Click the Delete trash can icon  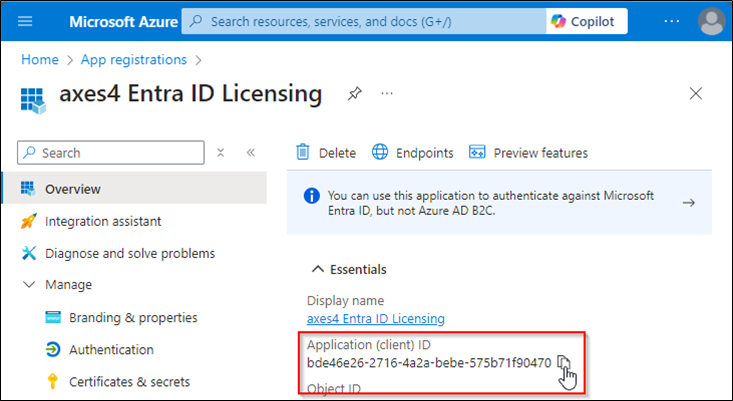pos(303,152)
